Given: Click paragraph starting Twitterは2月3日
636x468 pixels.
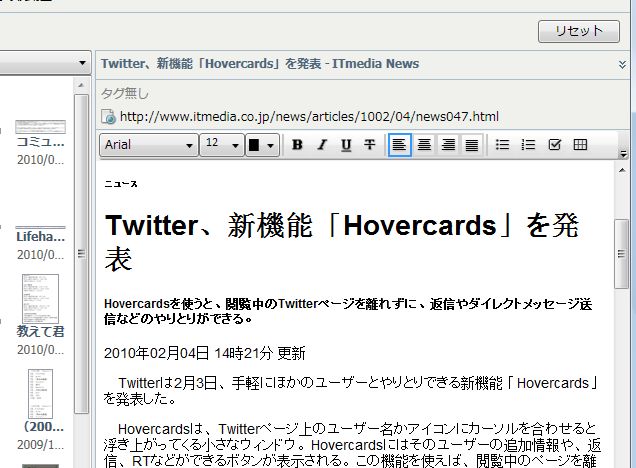Looking at the screenshot, I should point(351,391).
